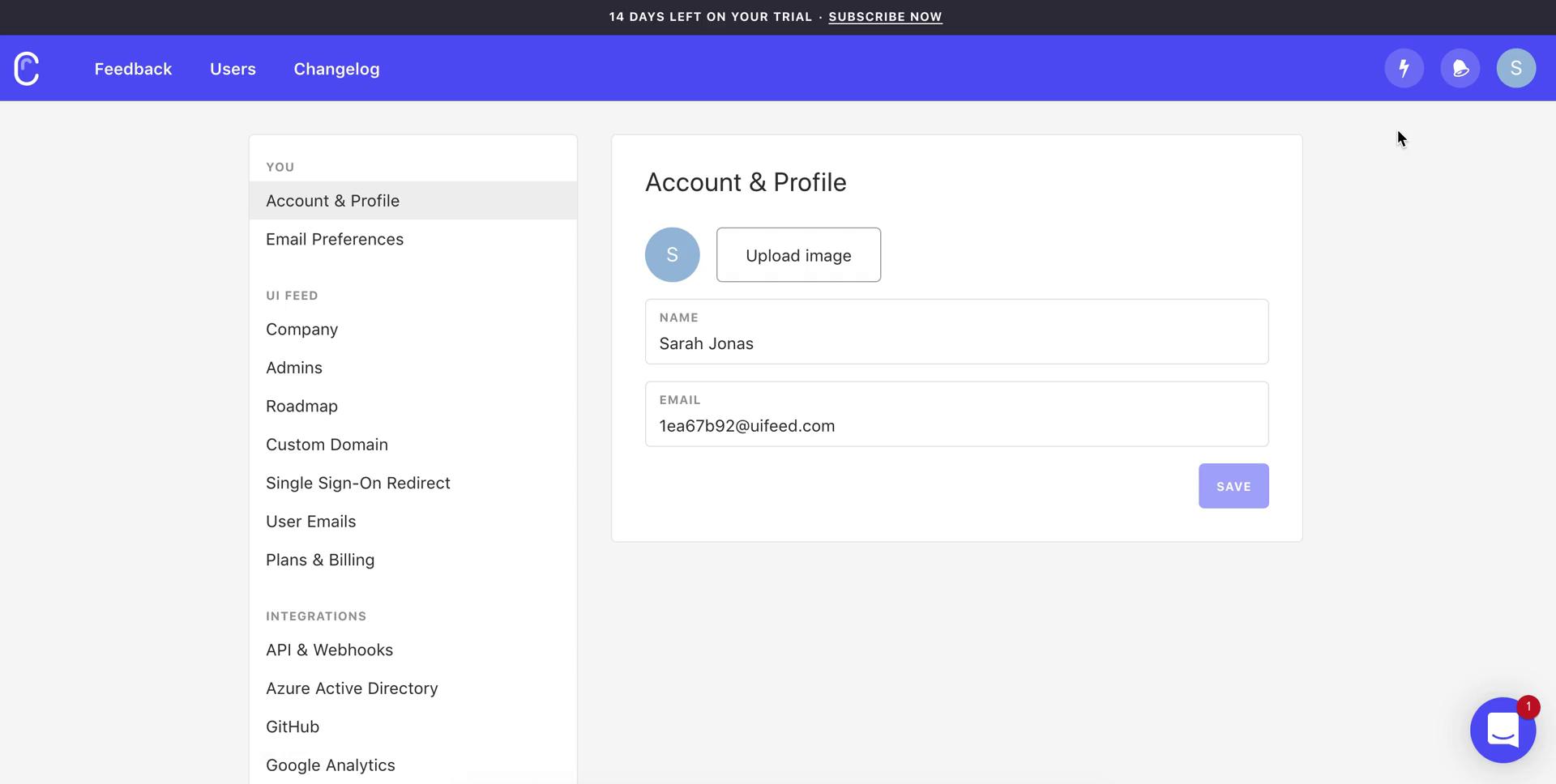Click the Subscribe Now link
1556x784 pixels.
coord(885,17)
